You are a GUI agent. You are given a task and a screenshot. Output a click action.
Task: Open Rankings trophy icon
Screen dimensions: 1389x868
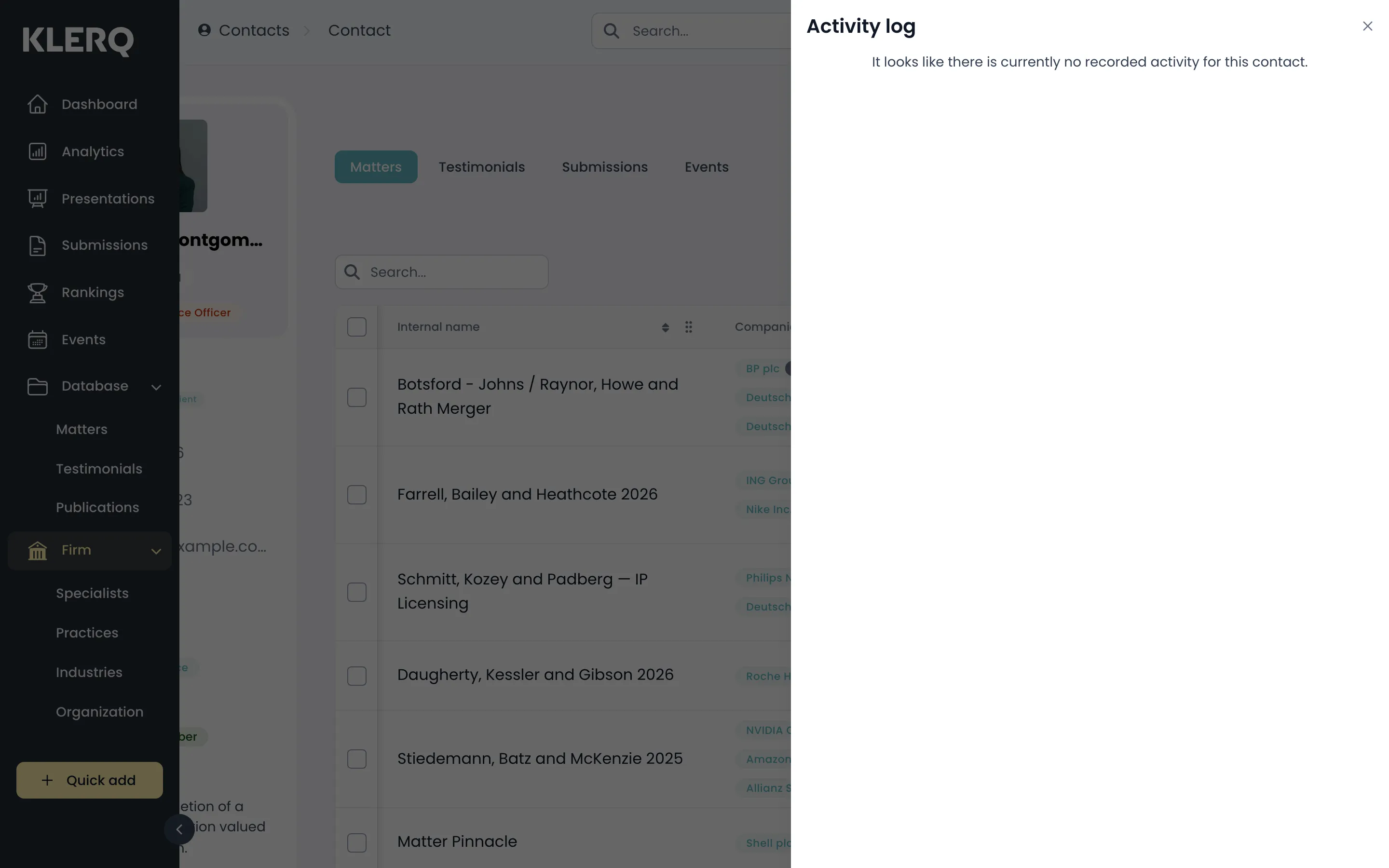coord(37,293)
